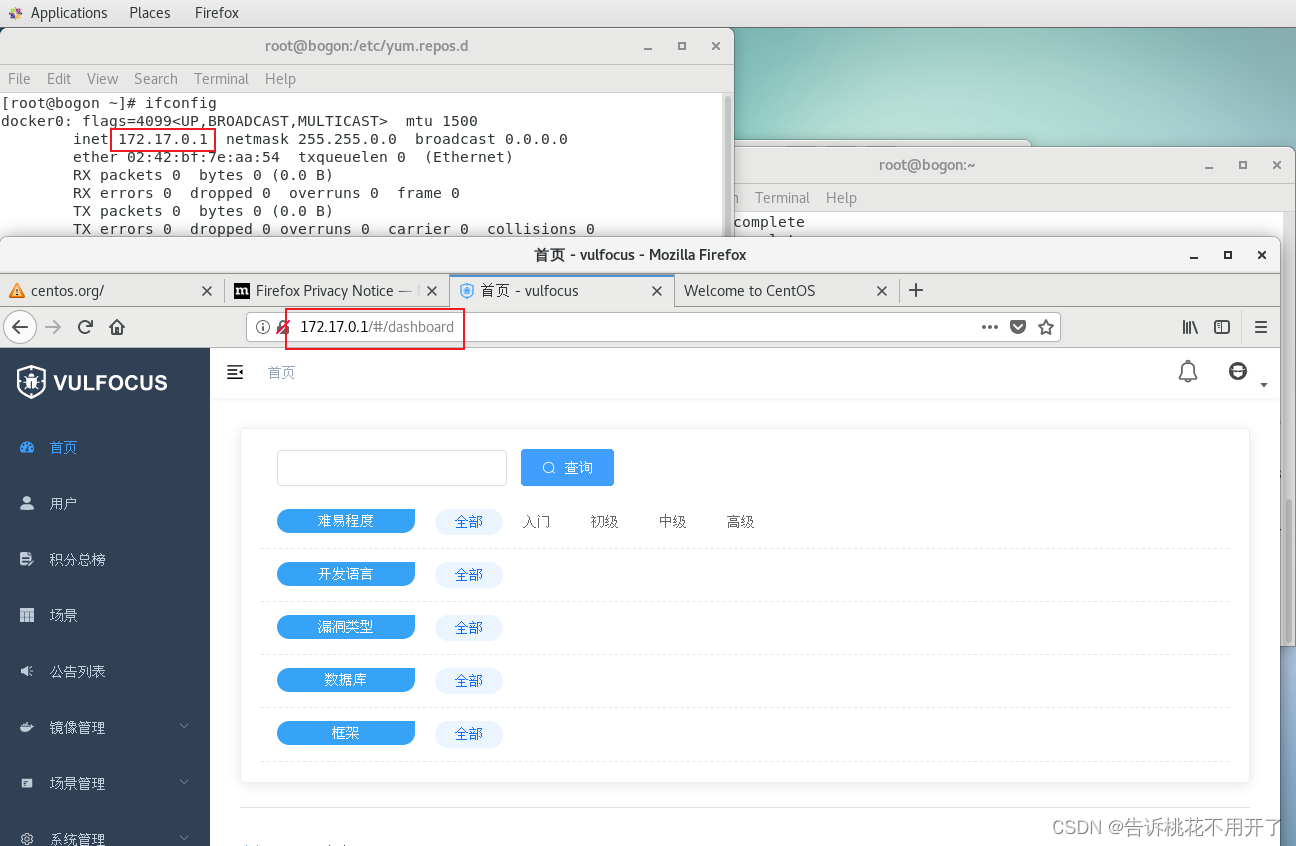Viewport: 1296px width, 846px height.
Task: Open the Places menu in top bar
Action: [x=150, y=13]
